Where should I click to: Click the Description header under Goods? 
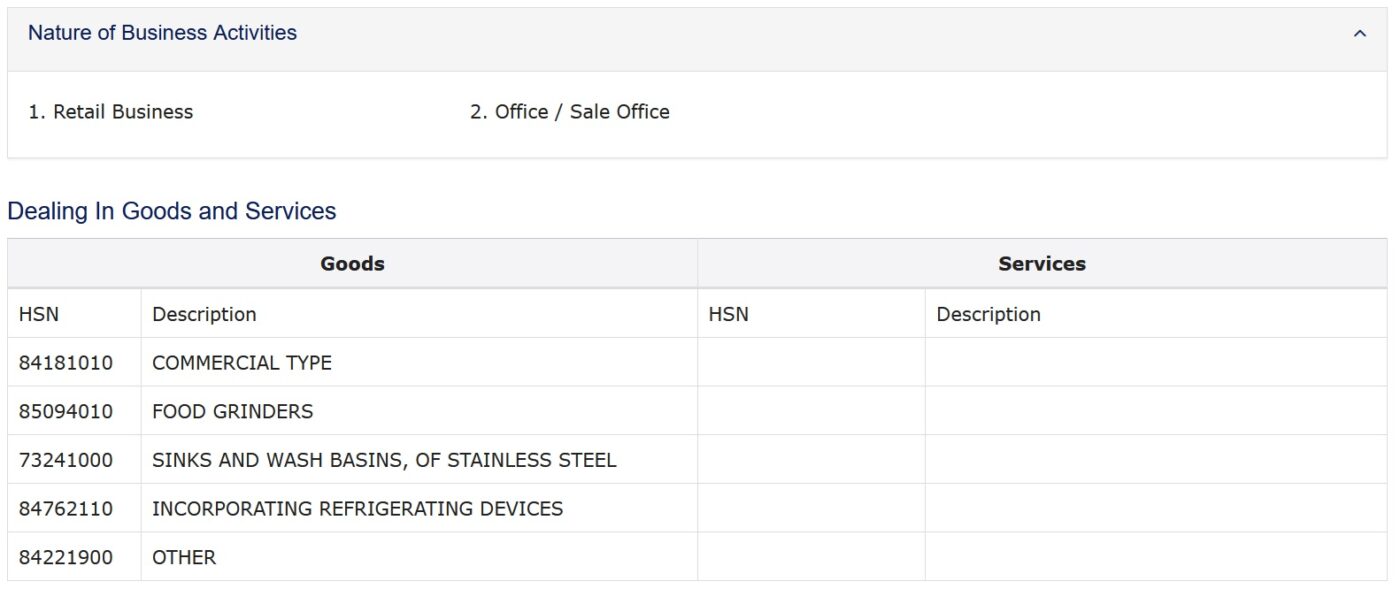pos(204,314)
